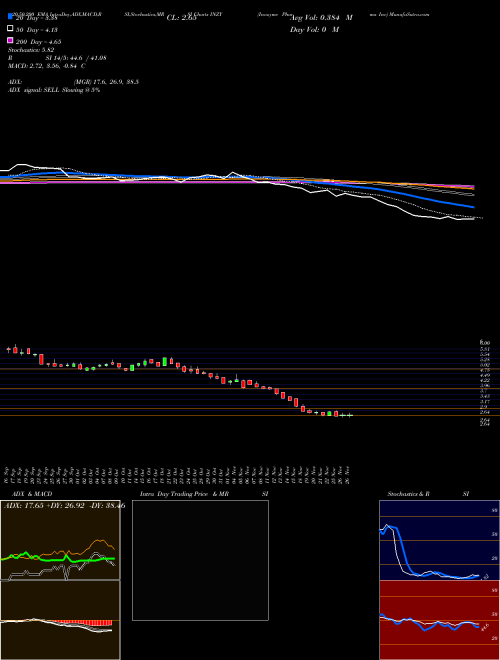Open the red RSI chart panel

tap(439, 620)
